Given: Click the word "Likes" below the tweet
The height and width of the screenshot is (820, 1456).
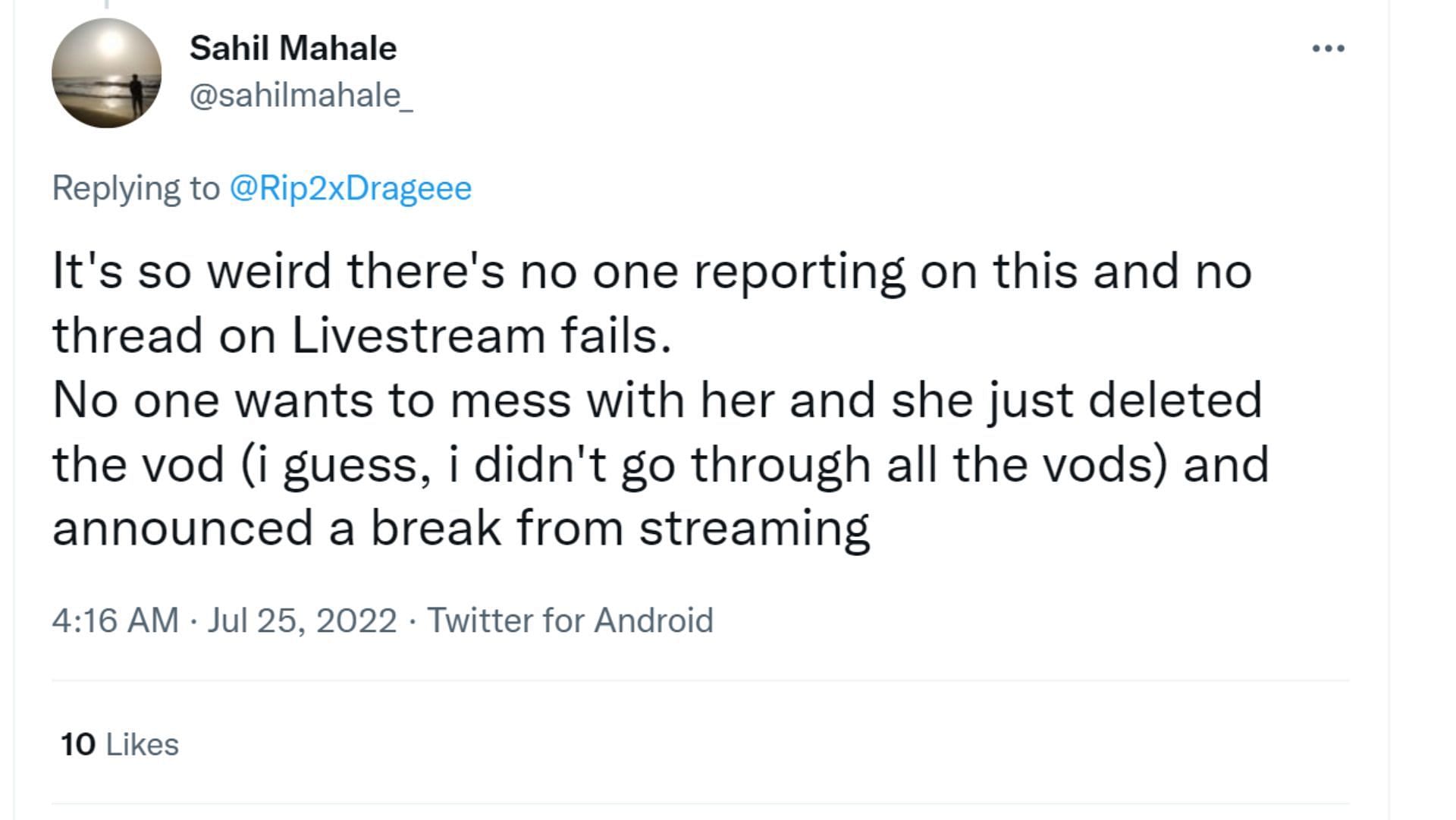Looking at the screenshot, I should click(x=143, y=744).
